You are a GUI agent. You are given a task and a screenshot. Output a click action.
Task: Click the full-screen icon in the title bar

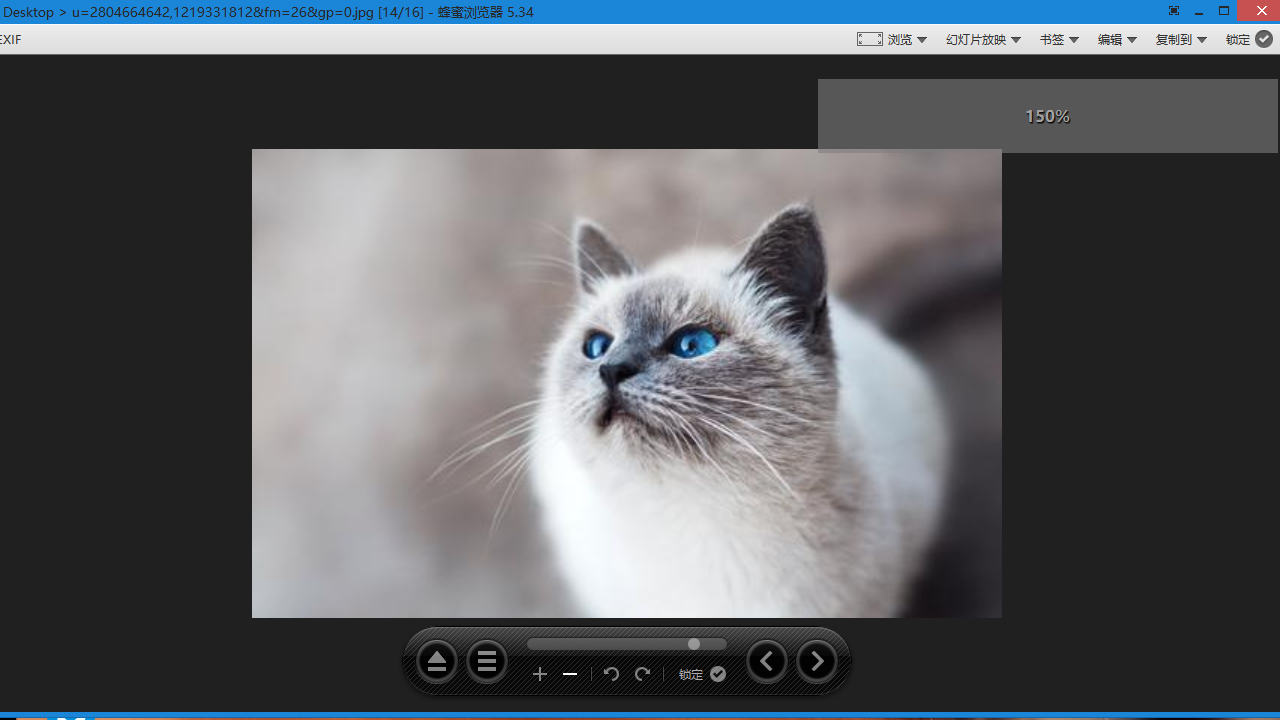1174,12
